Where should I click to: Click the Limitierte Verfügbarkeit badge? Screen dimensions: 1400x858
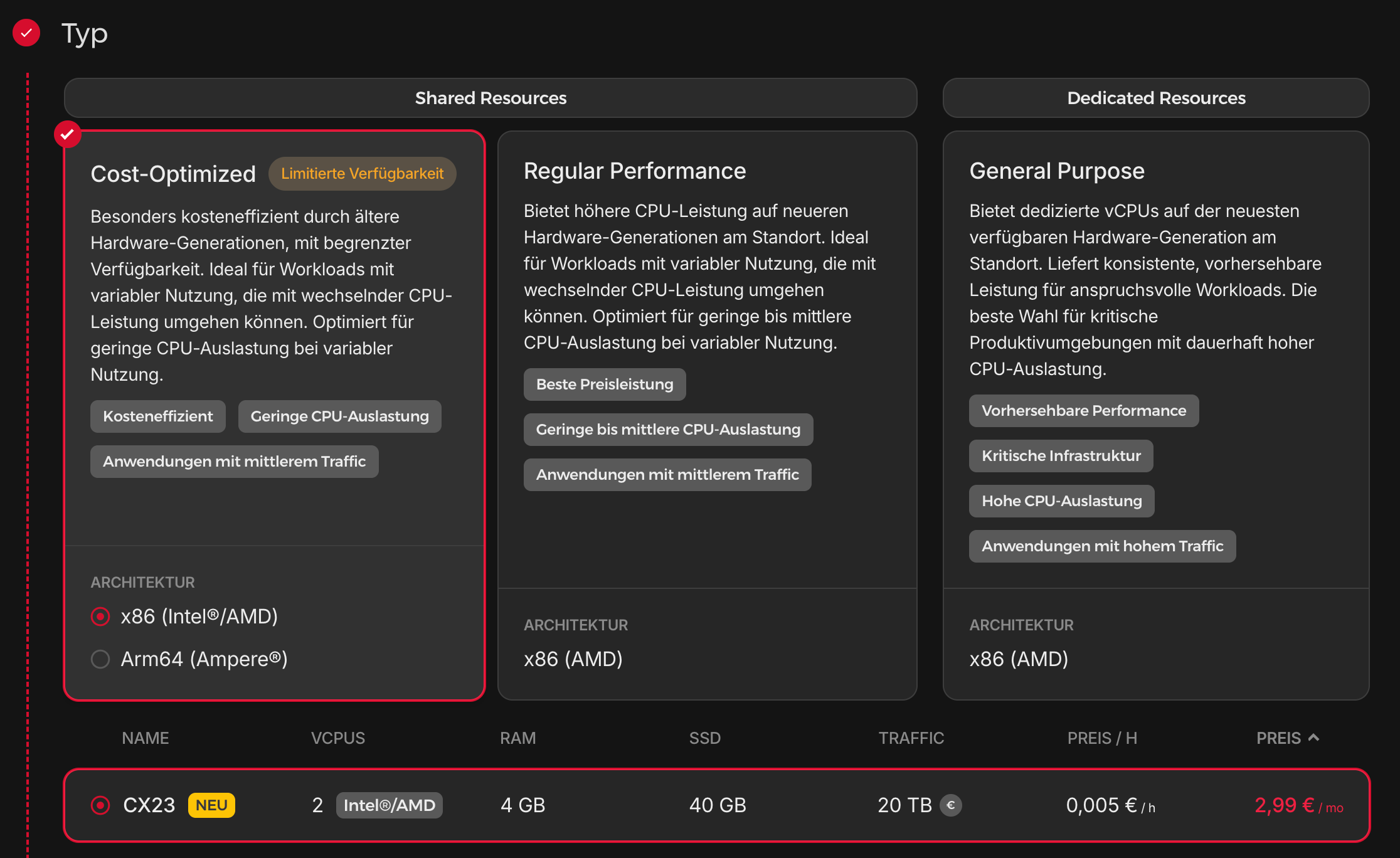362,174
